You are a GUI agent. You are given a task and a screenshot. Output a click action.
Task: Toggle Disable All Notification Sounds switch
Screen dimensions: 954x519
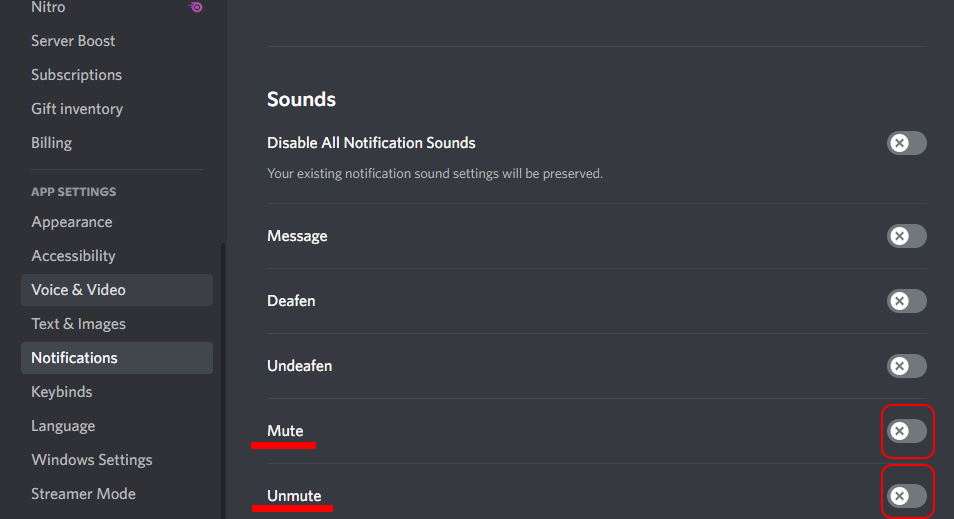906,143
